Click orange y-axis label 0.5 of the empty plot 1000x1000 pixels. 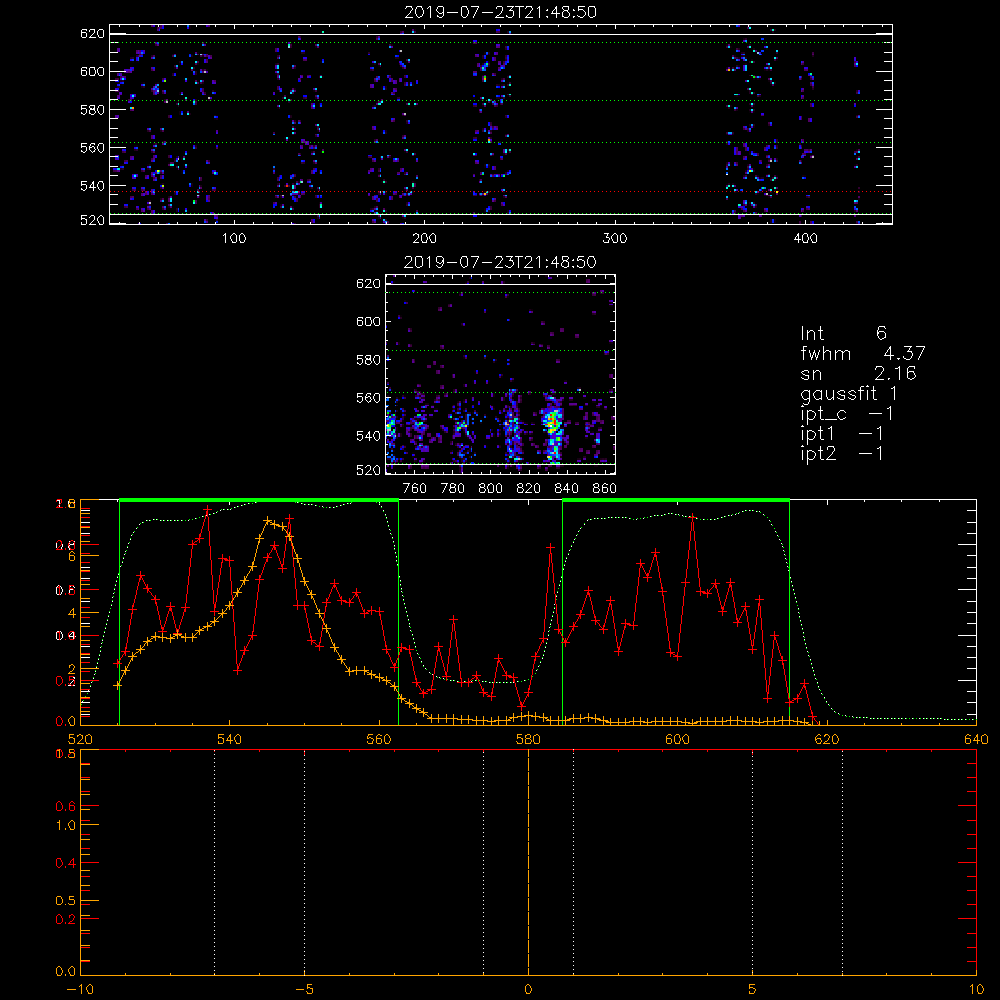[x=66, y=901]
